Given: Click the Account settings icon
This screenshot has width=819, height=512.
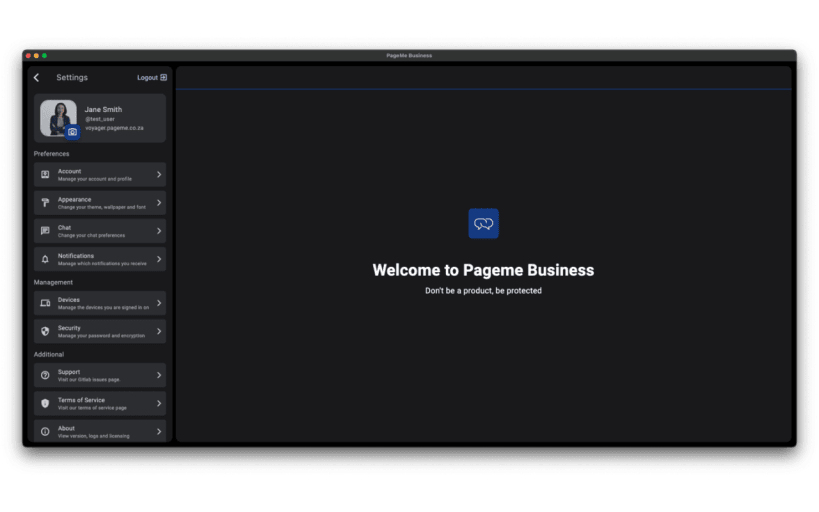Looking at the screenshot, I should 45,174.
